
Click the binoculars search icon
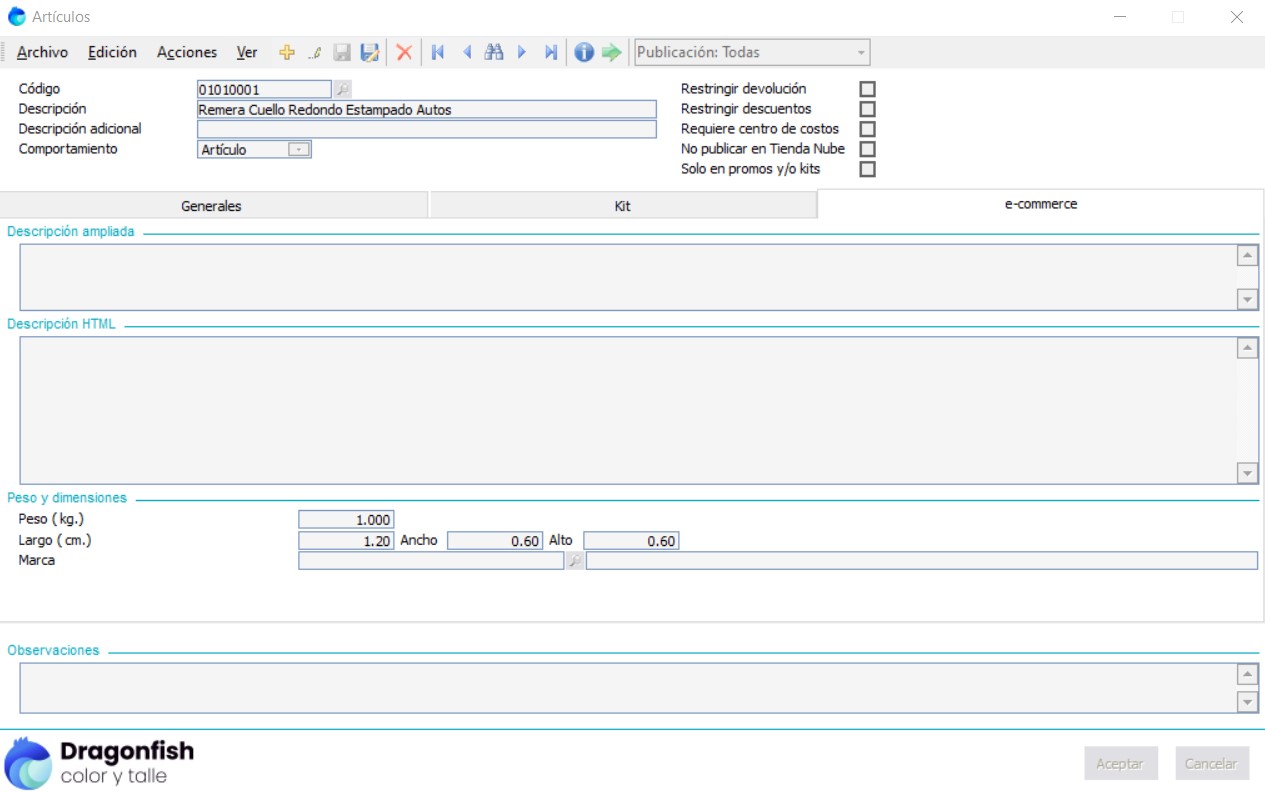pos(494,53)
